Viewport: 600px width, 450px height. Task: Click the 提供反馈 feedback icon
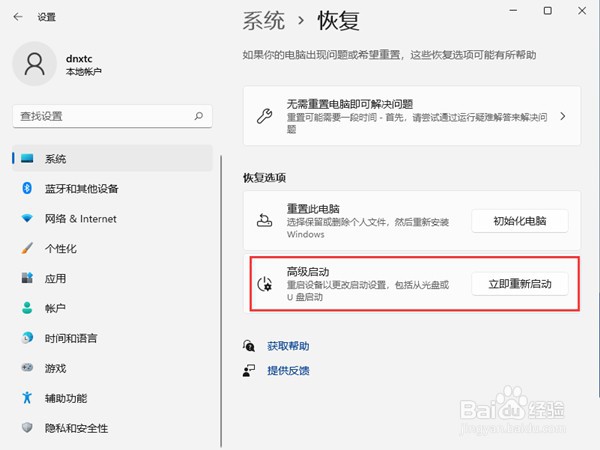point(249,370)
